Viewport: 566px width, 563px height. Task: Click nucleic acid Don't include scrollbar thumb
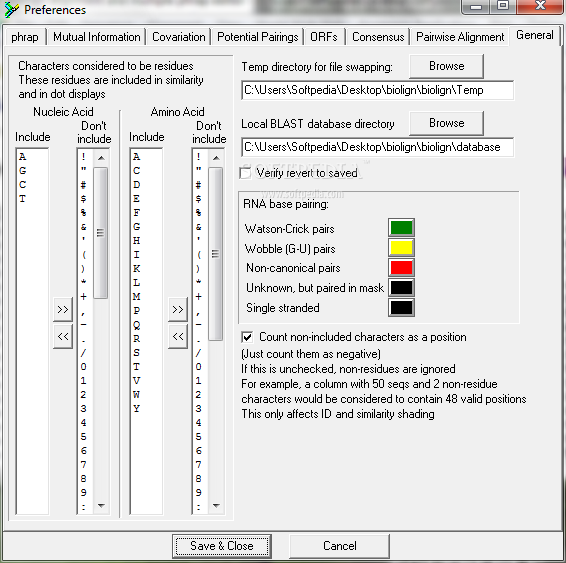click(101, 233)
